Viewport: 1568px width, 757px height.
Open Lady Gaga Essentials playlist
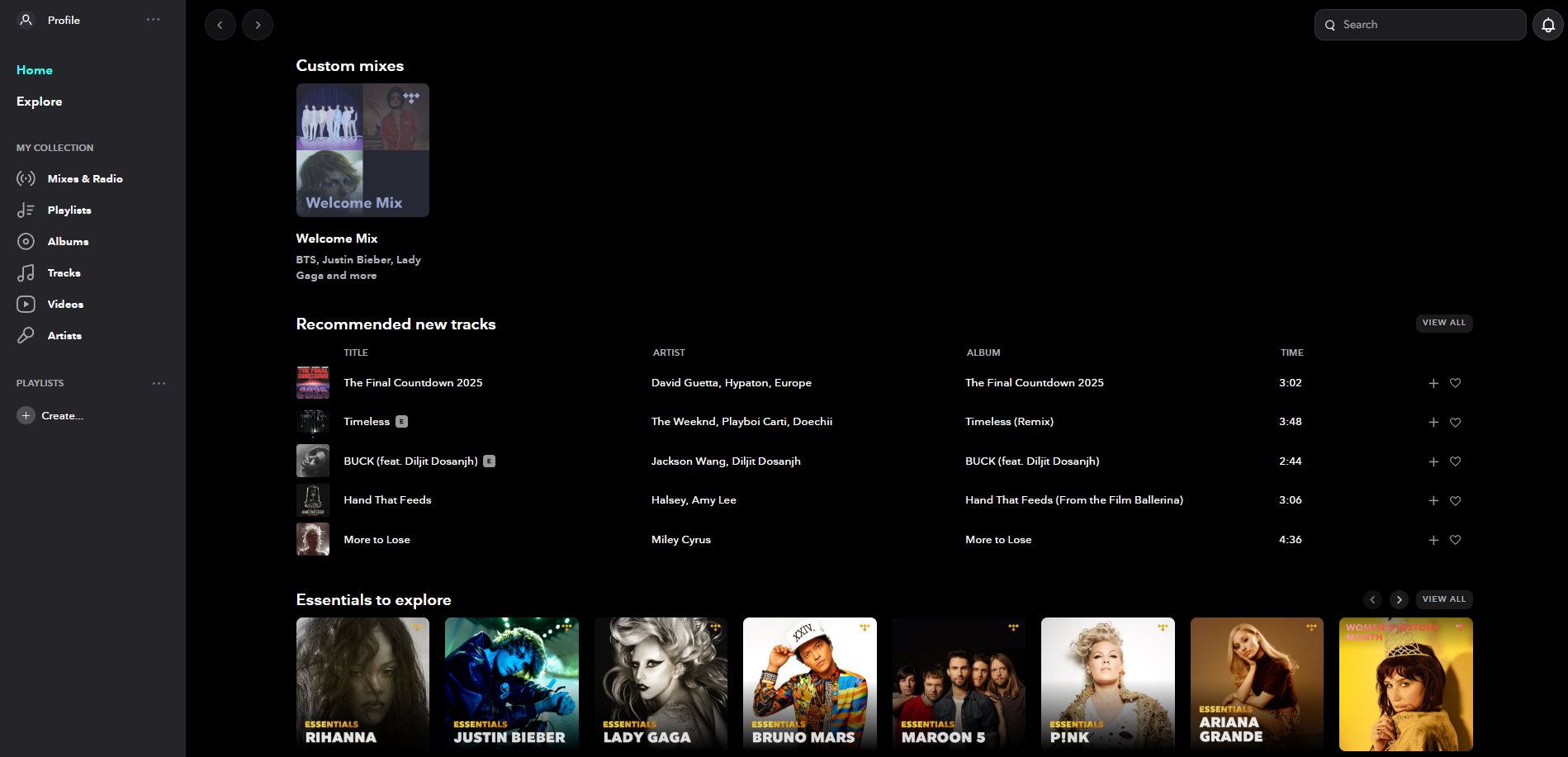coord(661,684)
